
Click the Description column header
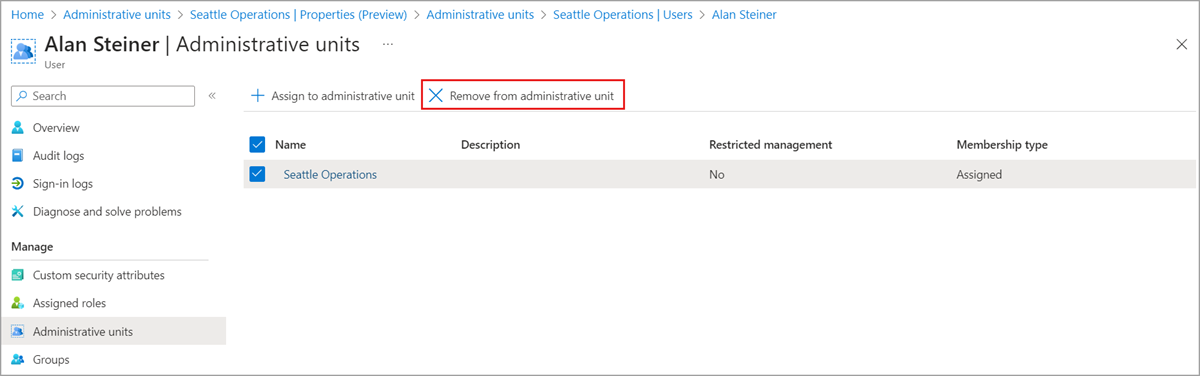(490, 145)
